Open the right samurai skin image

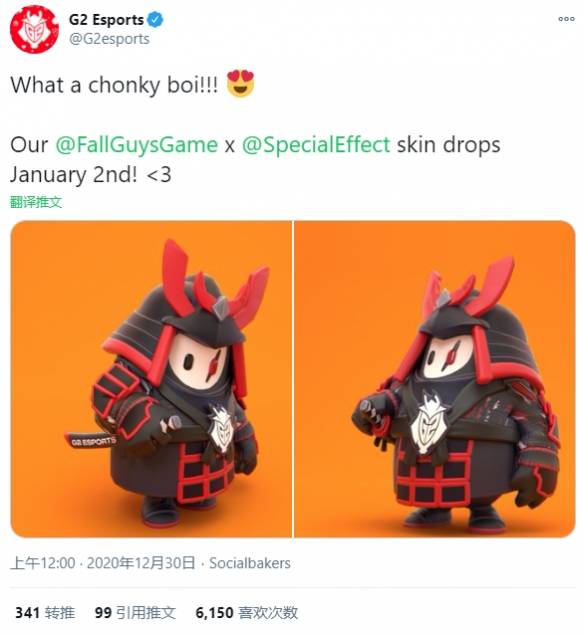click(435, 379)
